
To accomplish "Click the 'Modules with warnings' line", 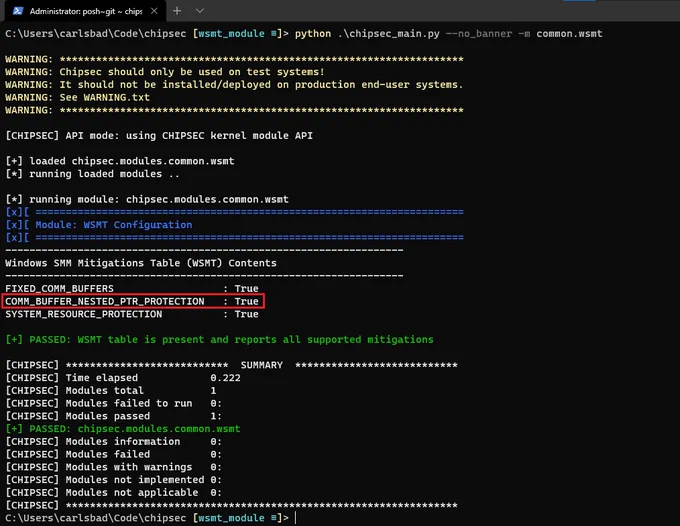I will click(x=114, y=467).
